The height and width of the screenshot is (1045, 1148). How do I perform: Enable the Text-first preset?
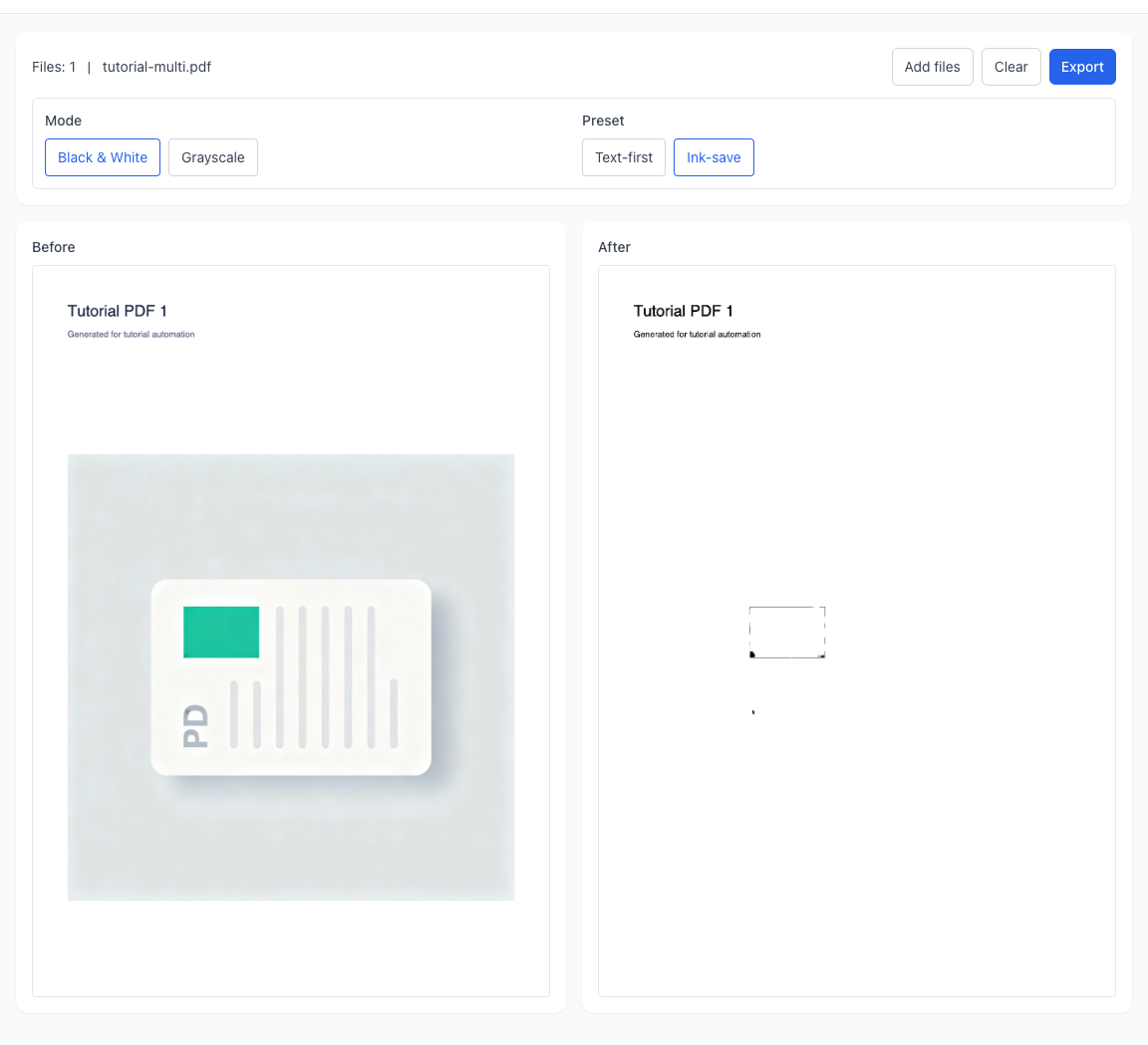click(x=623, y=157)
